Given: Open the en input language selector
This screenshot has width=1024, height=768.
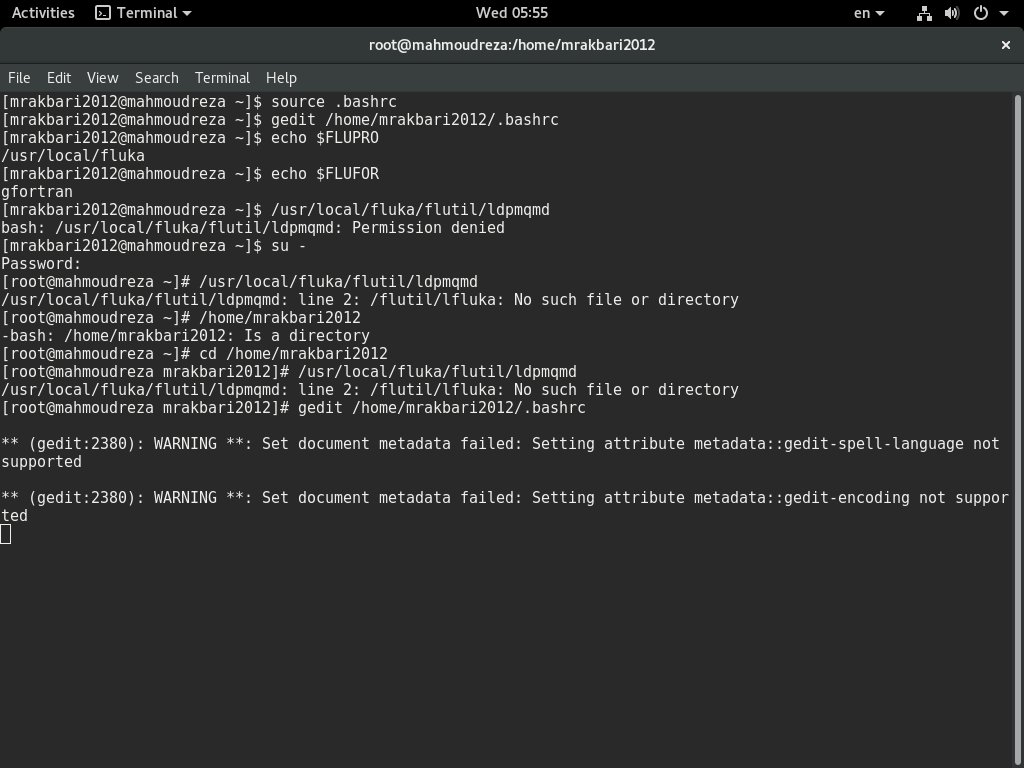Looking at the screenshot, I should [x=869, y=13].
